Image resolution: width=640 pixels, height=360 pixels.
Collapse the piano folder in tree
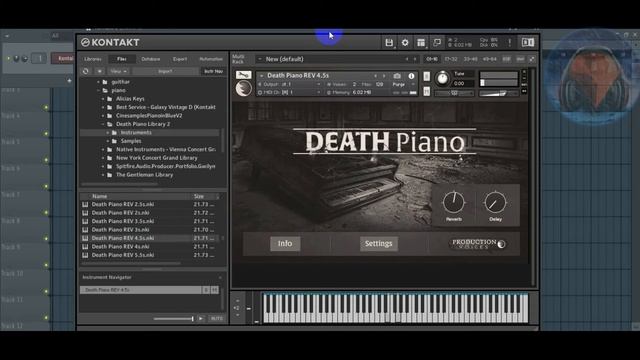[99, 91]
